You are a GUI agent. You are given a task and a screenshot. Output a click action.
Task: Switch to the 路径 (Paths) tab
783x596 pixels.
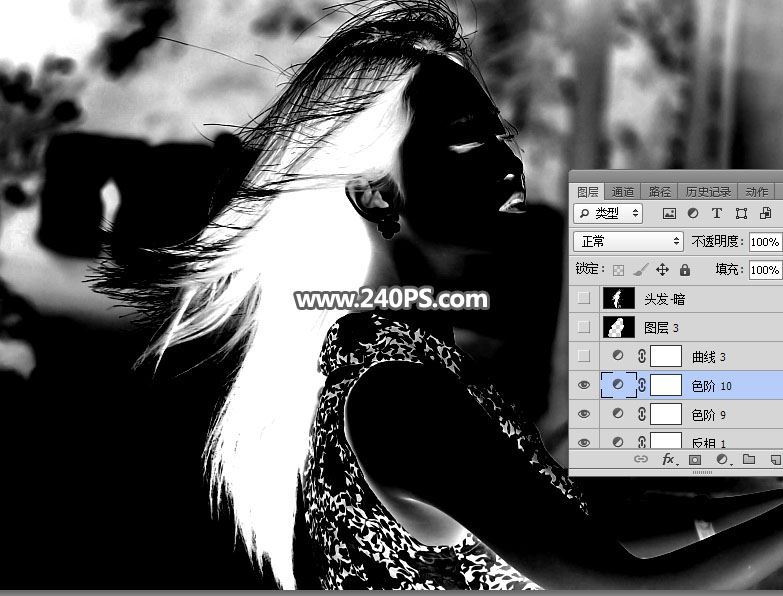(659, 192)
